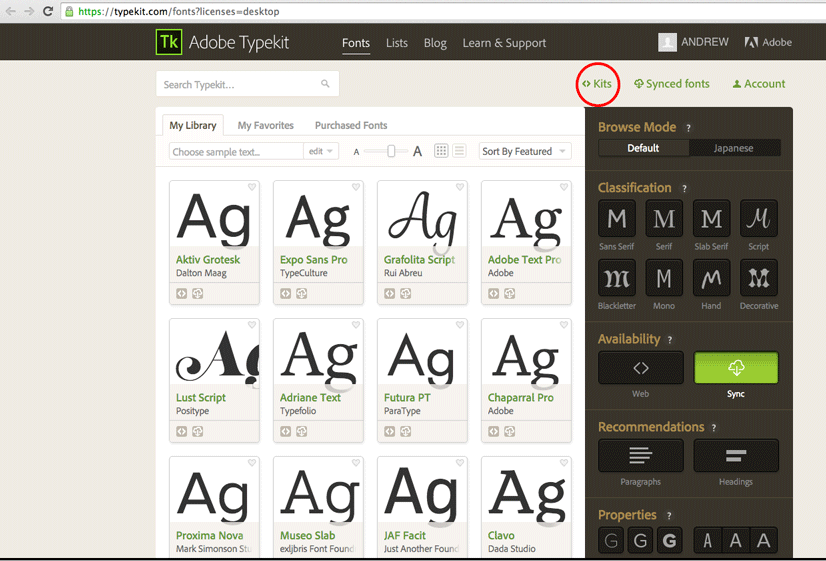Choose the Blackletter classification icon

[617, 278]
